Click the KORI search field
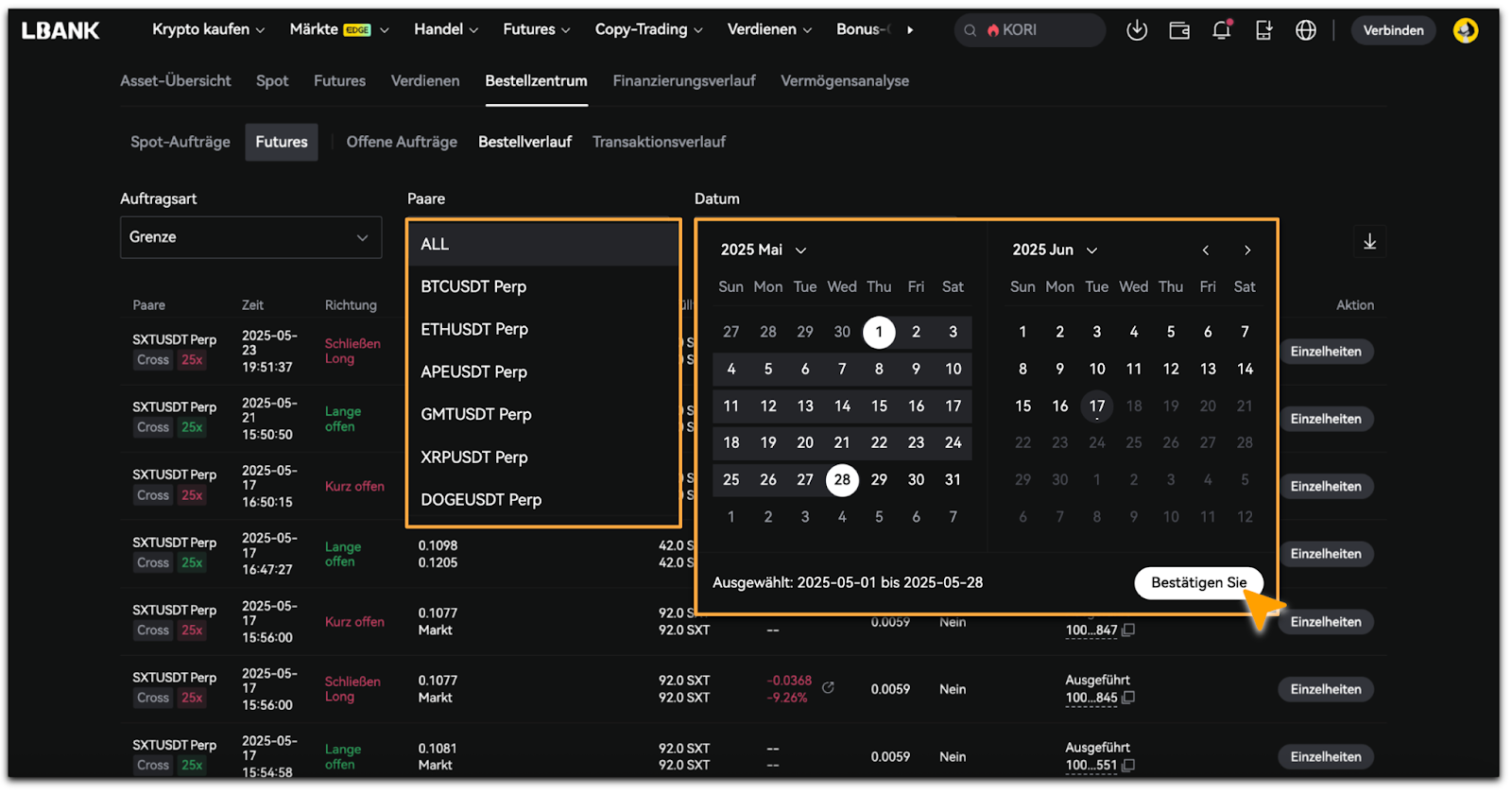This screenshot has height=794, width=1512. (x=1029, y=30)
